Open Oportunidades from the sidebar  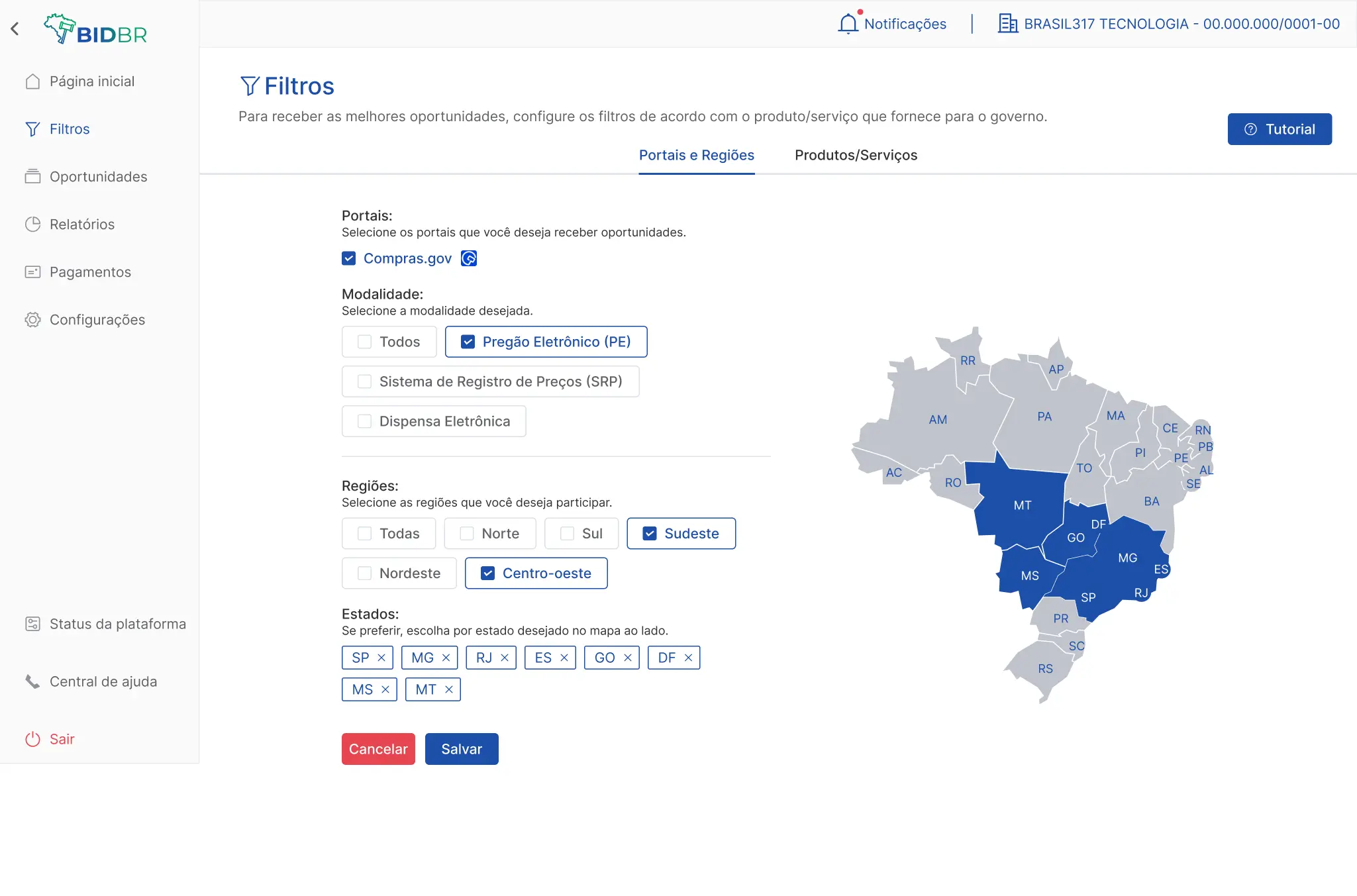pyautogui.click(x=98, y=177)
